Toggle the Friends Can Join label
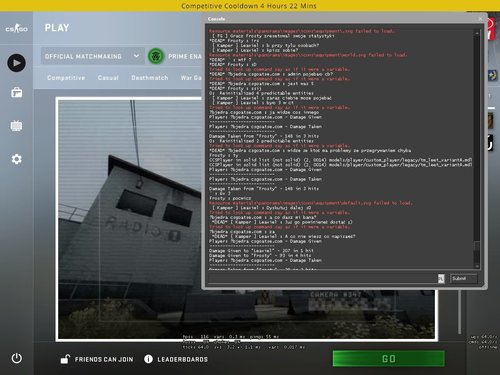 [x=104, y=359]
